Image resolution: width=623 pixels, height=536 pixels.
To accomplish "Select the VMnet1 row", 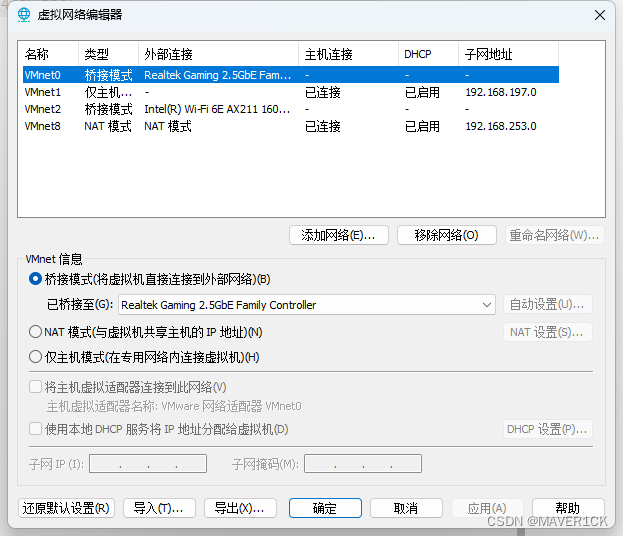I will [291, 92].
